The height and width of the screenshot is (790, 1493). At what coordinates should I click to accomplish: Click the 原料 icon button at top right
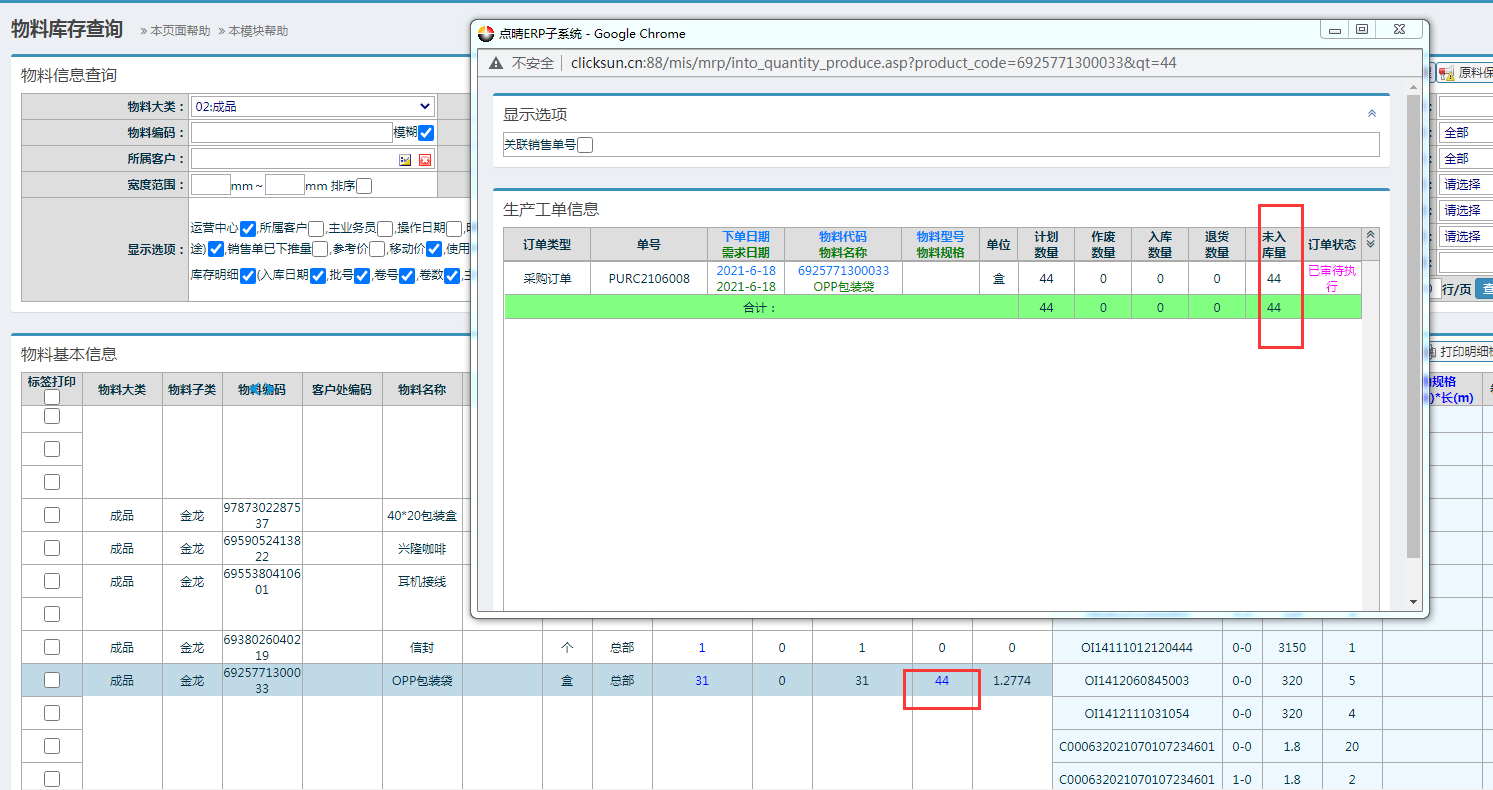[1445, 72]
